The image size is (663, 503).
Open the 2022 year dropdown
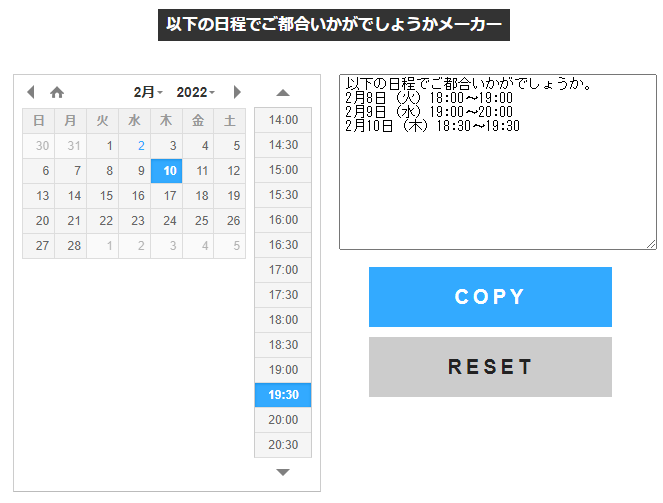coord(196,92)
